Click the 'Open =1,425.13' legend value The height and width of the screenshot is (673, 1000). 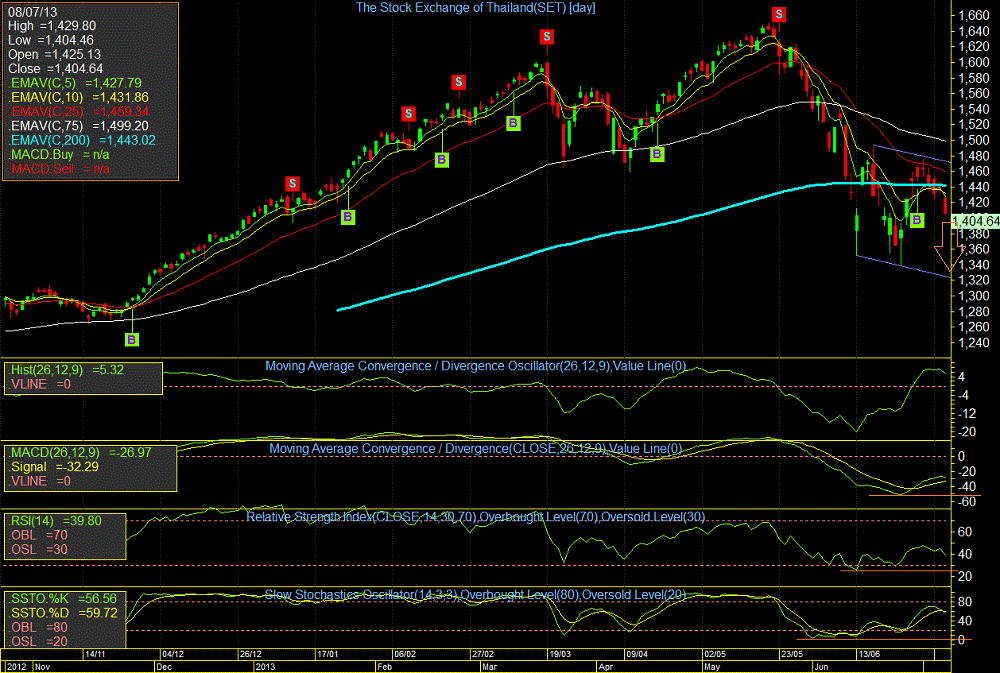click(55, 54)
